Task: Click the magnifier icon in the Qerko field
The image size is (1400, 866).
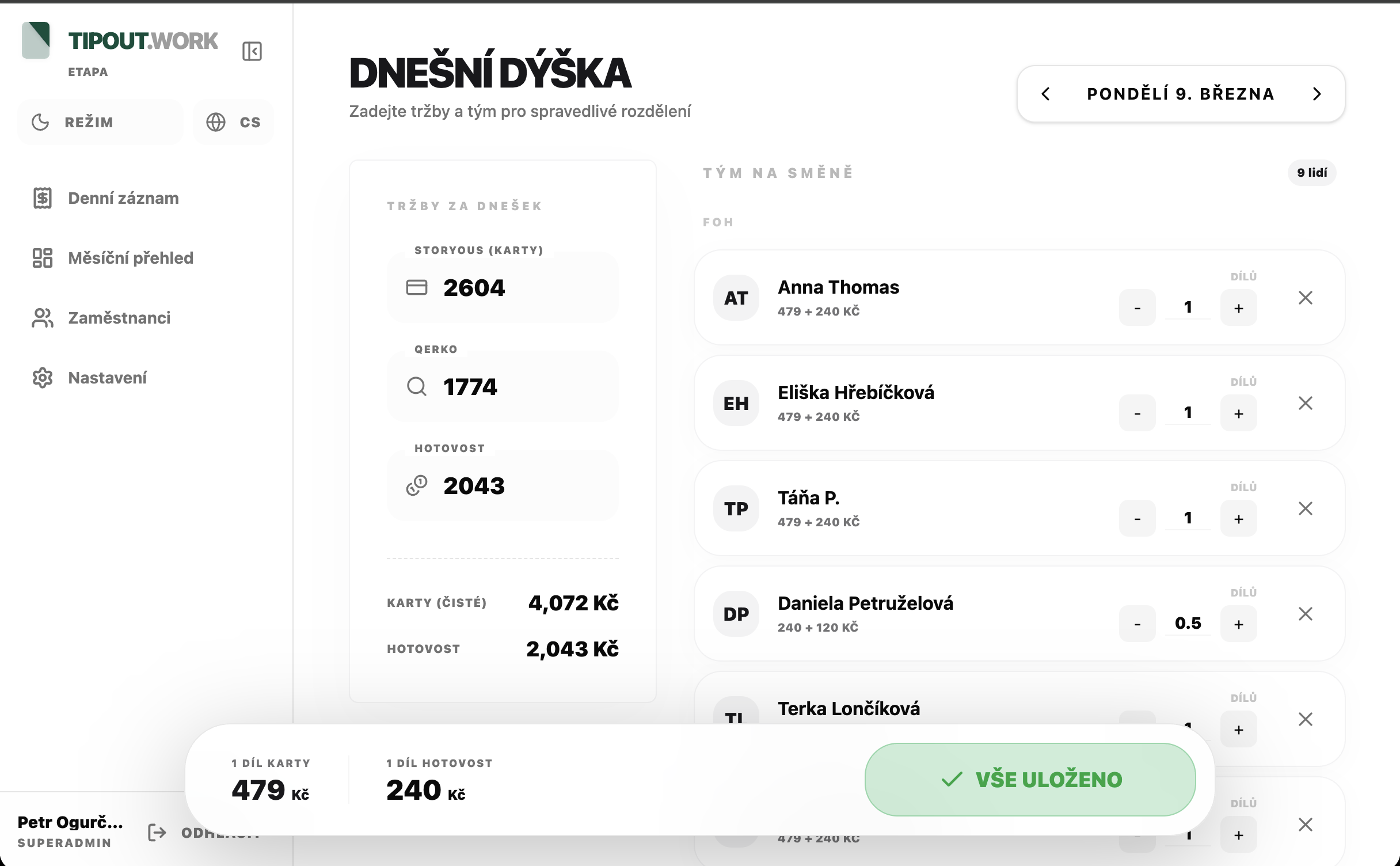Action: click(x=416, y=386)
